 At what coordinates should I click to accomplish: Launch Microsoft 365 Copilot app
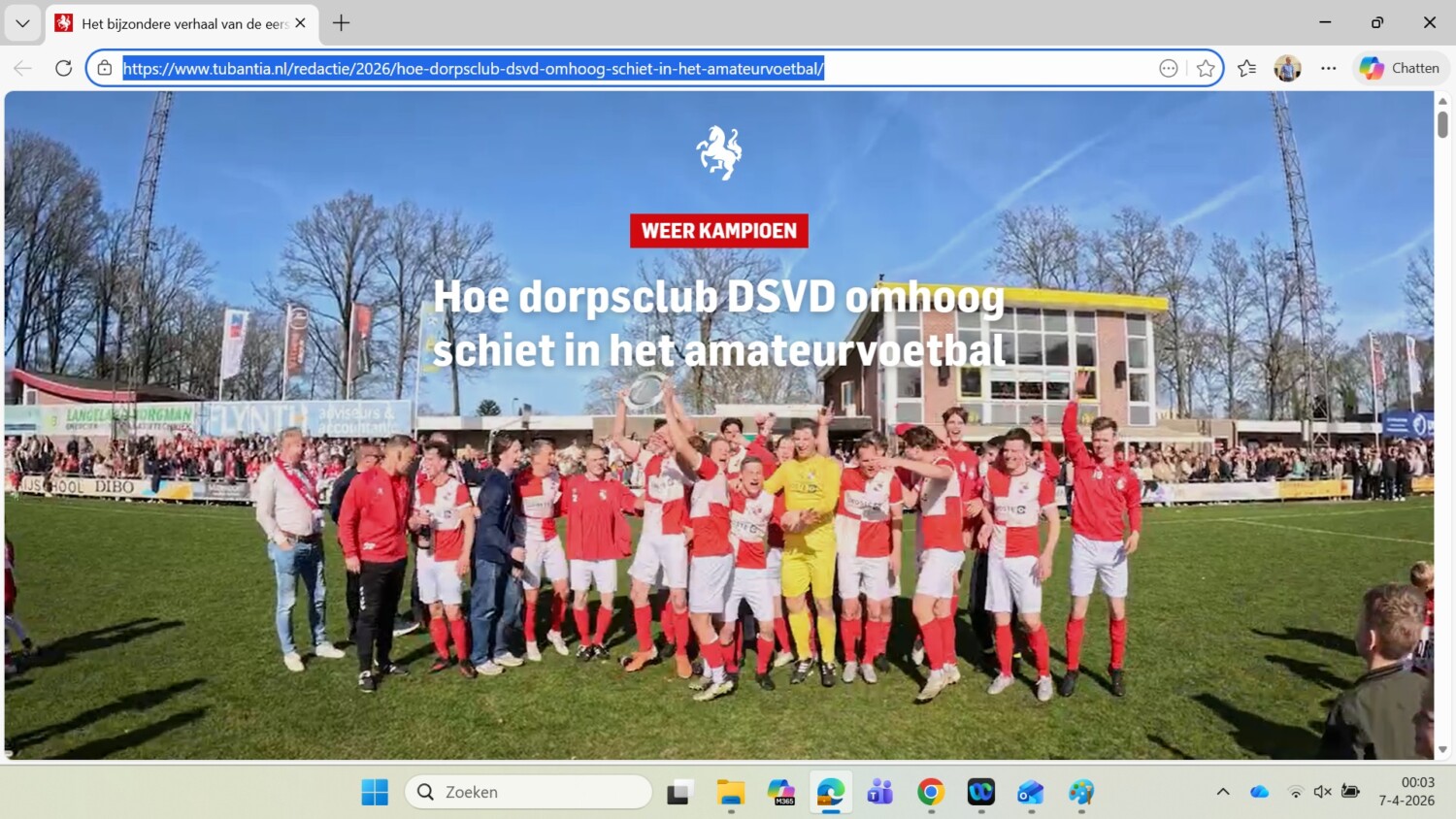click(x=780, y=792)
